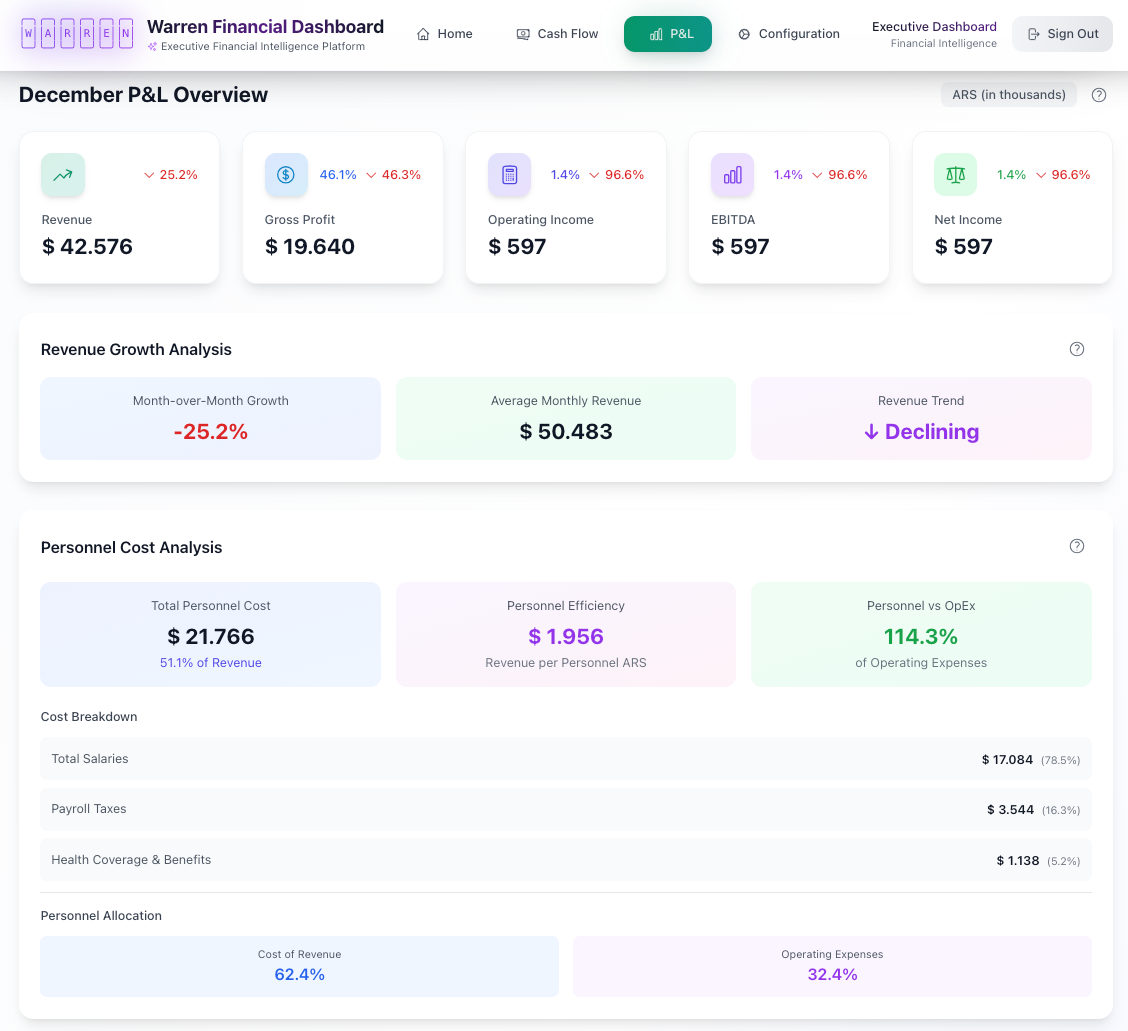
Task: Click the Gross Profit dollar icon
Action: click(x=286, y=175)
